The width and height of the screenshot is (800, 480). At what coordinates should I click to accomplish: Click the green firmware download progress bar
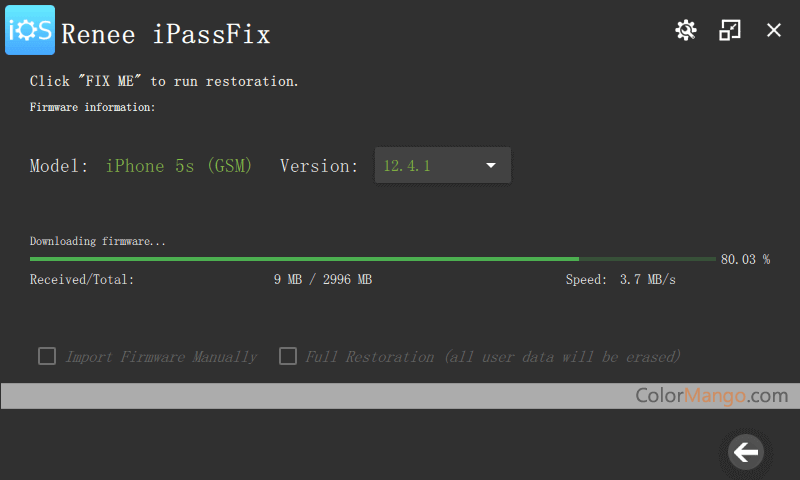(x=304, y=259)
